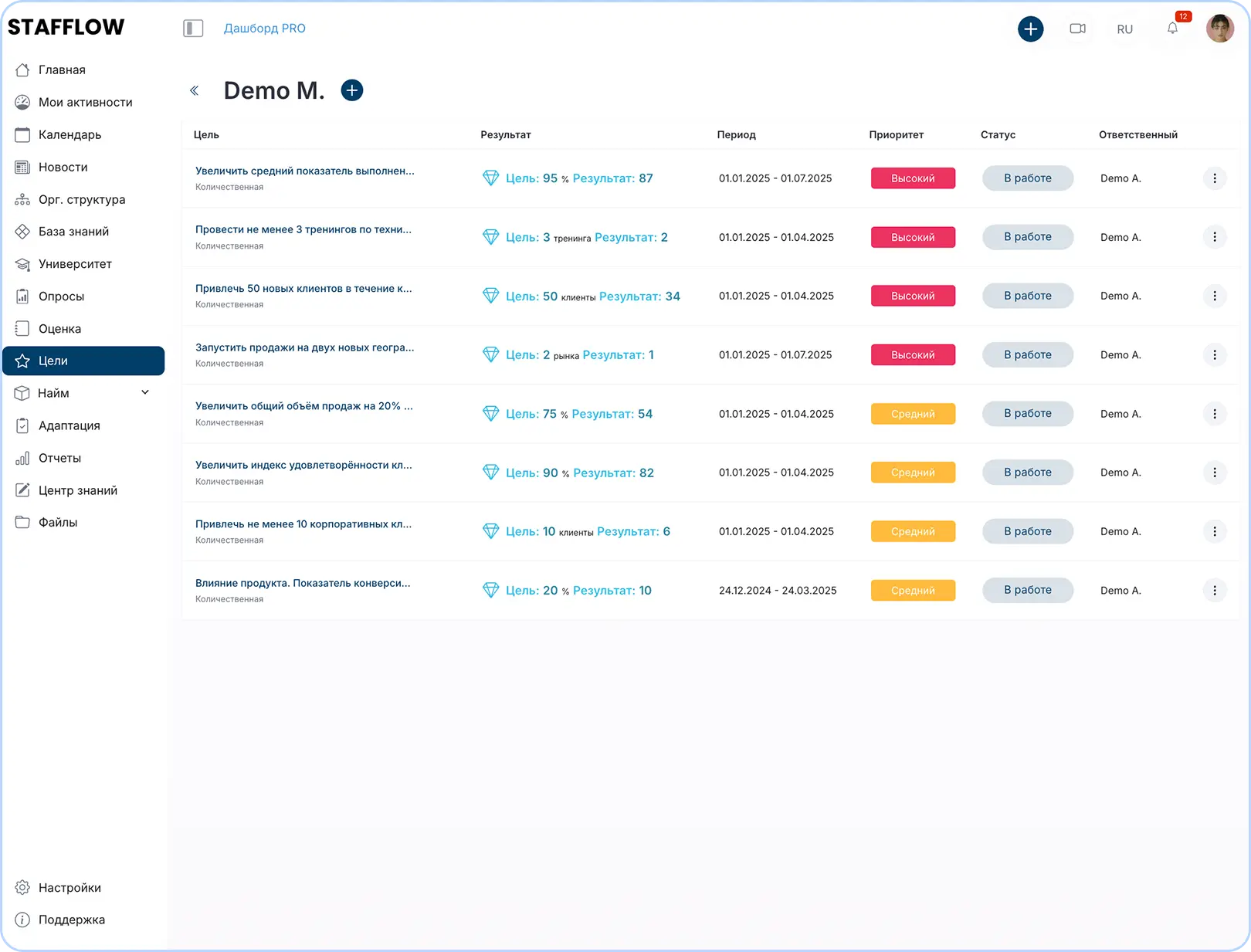Screen dimensions: 1251x952
Task: Click В работе status for sales volume goal
Action: [1027, 414]
